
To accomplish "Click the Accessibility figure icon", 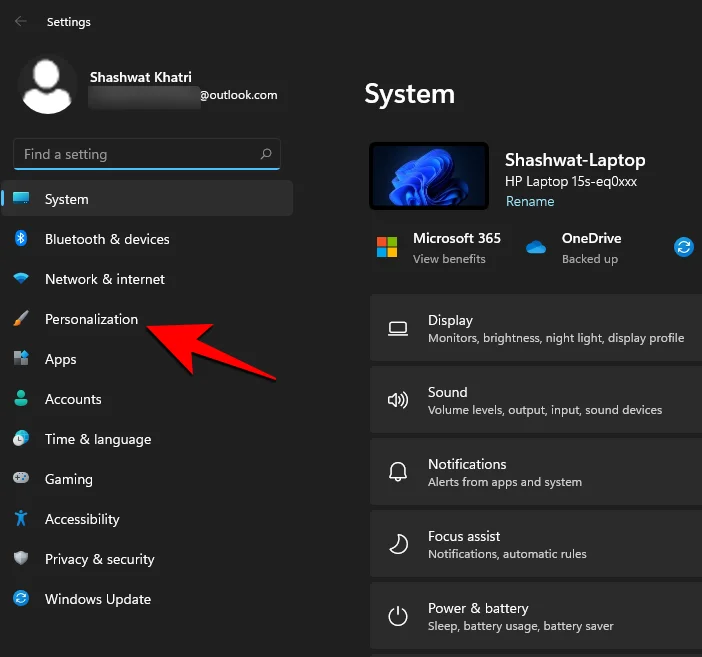I will (x=21, y=518).
